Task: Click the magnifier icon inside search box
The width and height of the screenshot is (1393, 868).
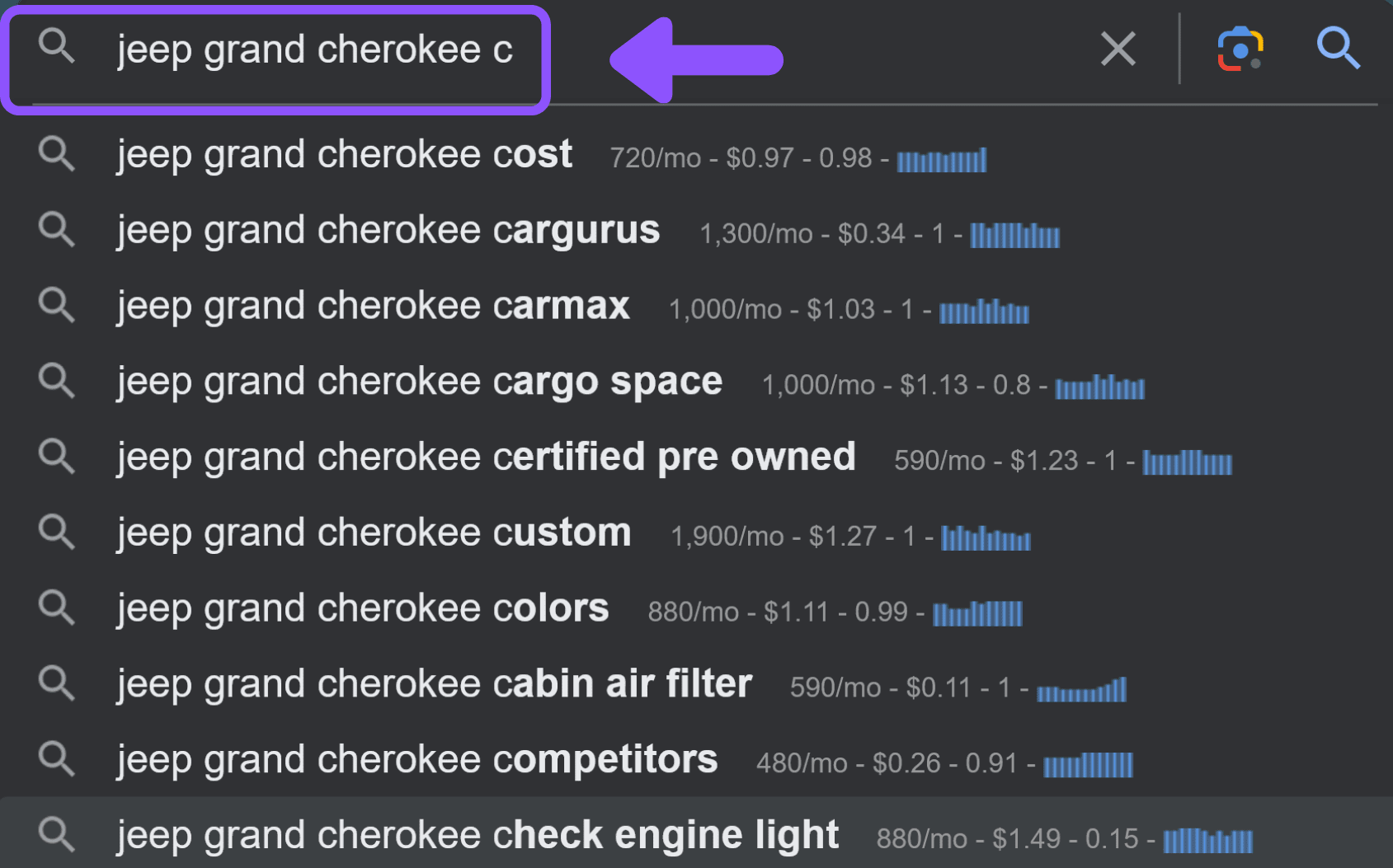Action: (57, 46)
